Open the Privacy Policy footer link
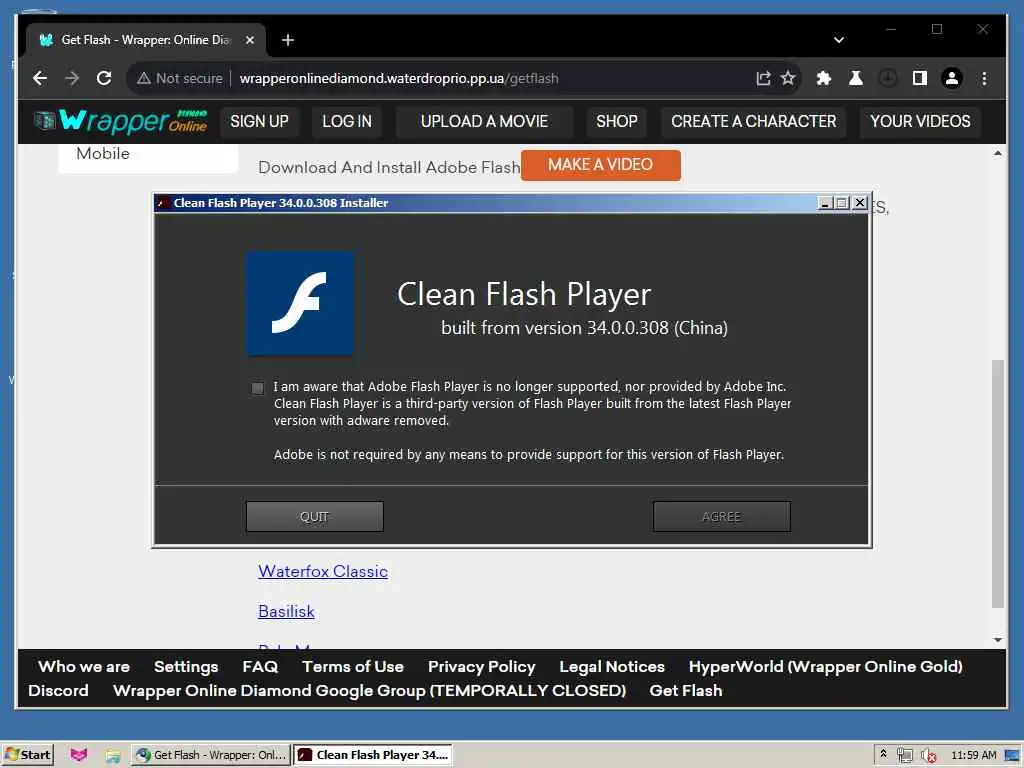Image resolution: width=1024 pixels, height=768 pixels. [481, 667]
